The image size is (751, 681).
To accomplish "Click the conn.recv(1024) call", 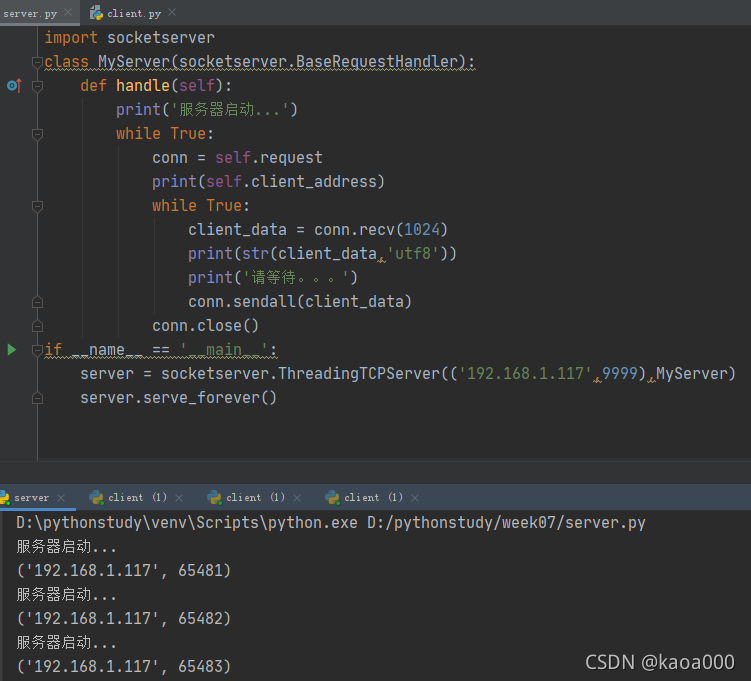I will 381,229.
